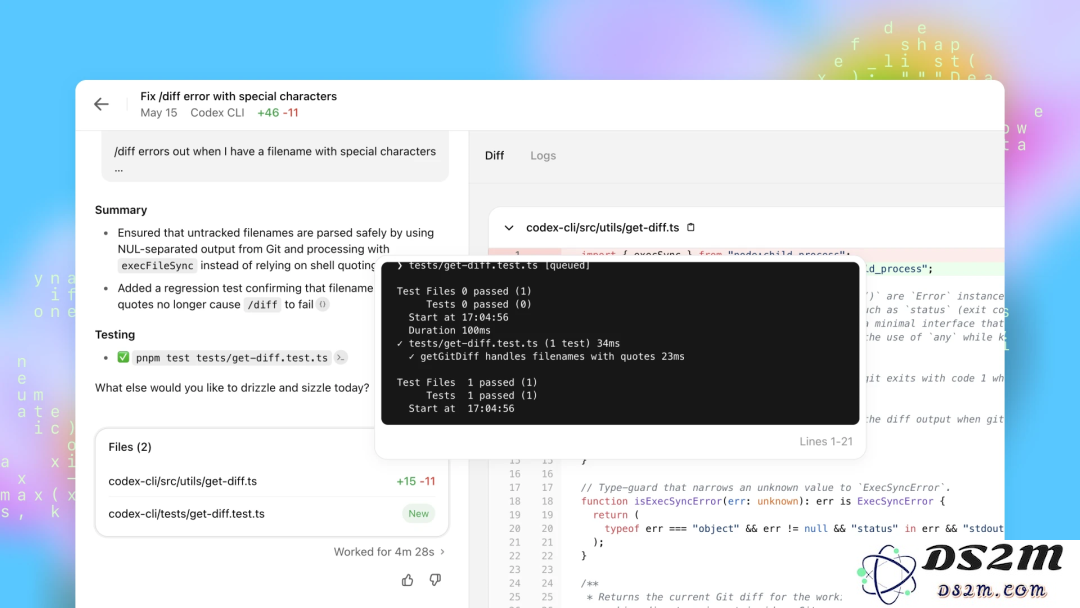
Task: Click the '+15 -11' count for get-diff.ts
Action: [x=415, y=481]
